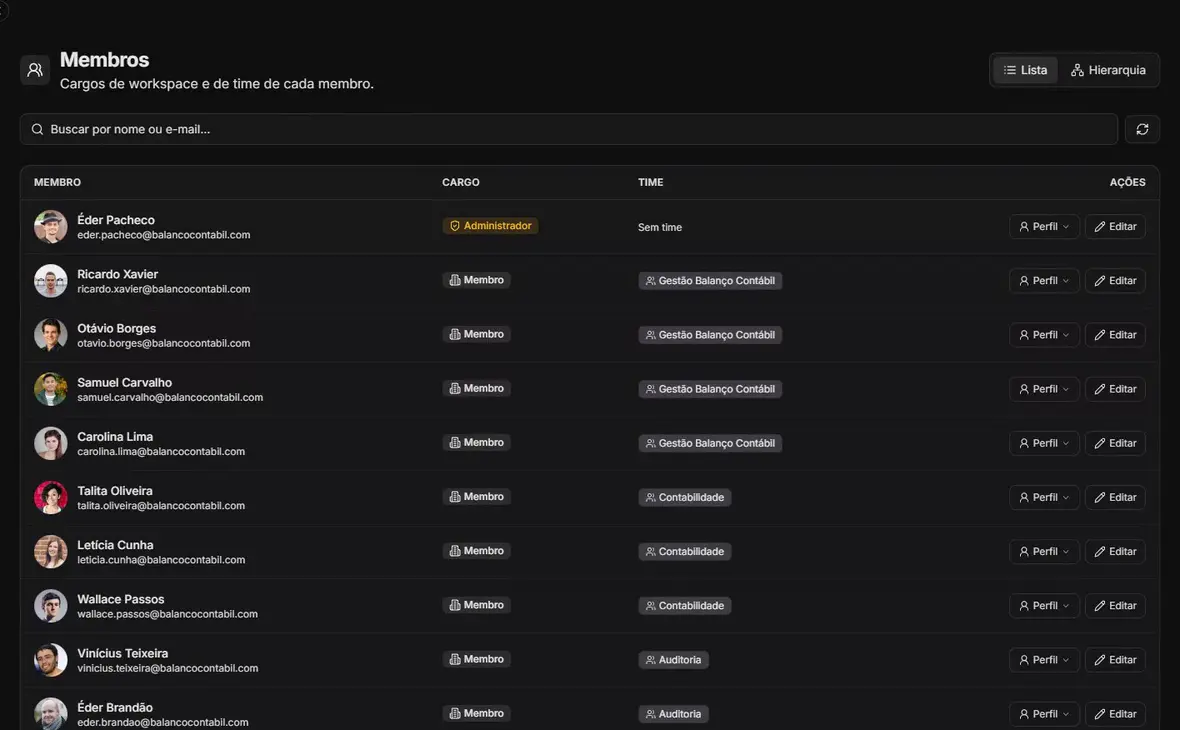Viewport: 1180px width, 730px height.
Task: Click Membro badge in Talita Oliveira row
Action: point(476,497)
